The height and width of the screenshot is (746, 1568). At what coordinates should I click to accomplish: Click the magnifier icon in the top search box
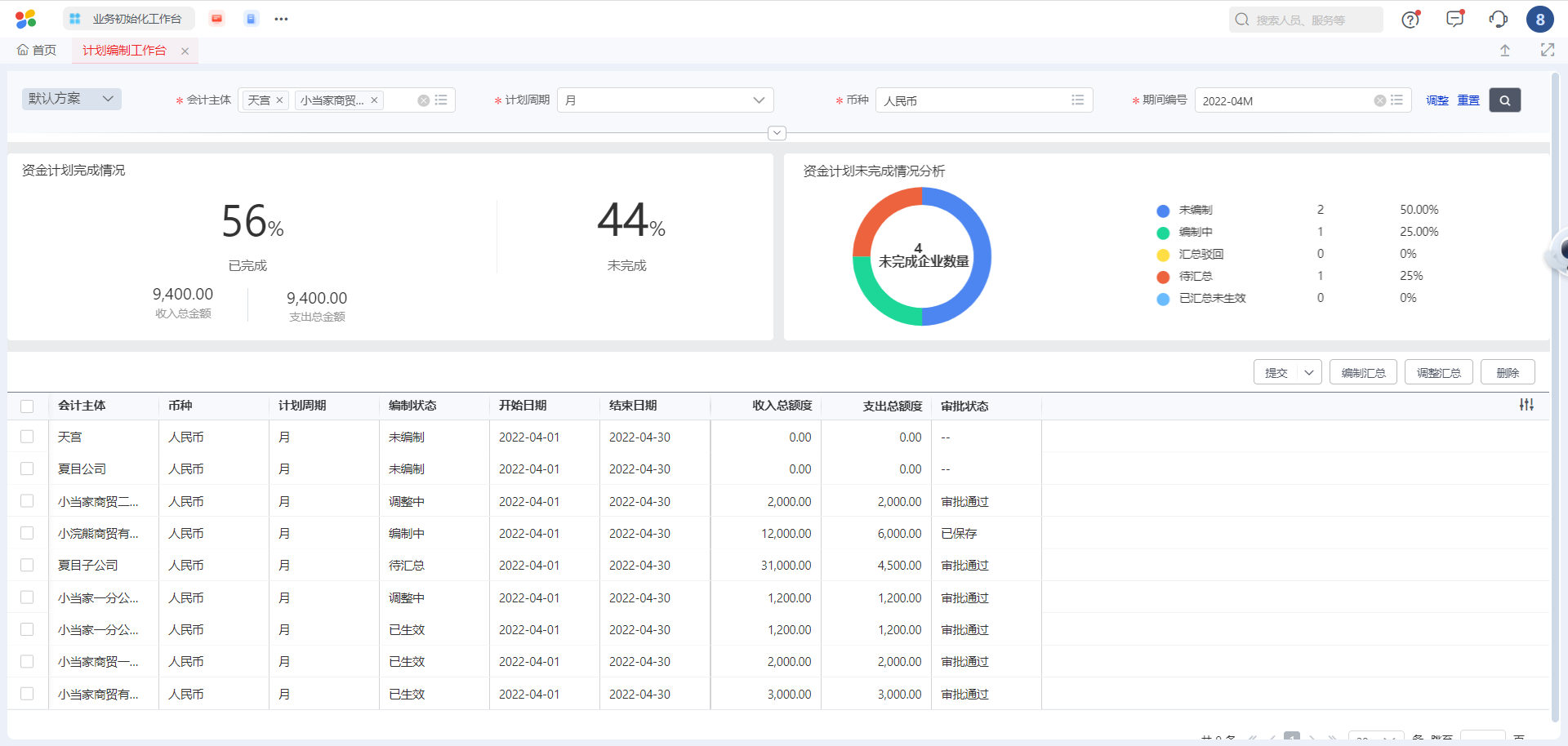pos(1242,20)
